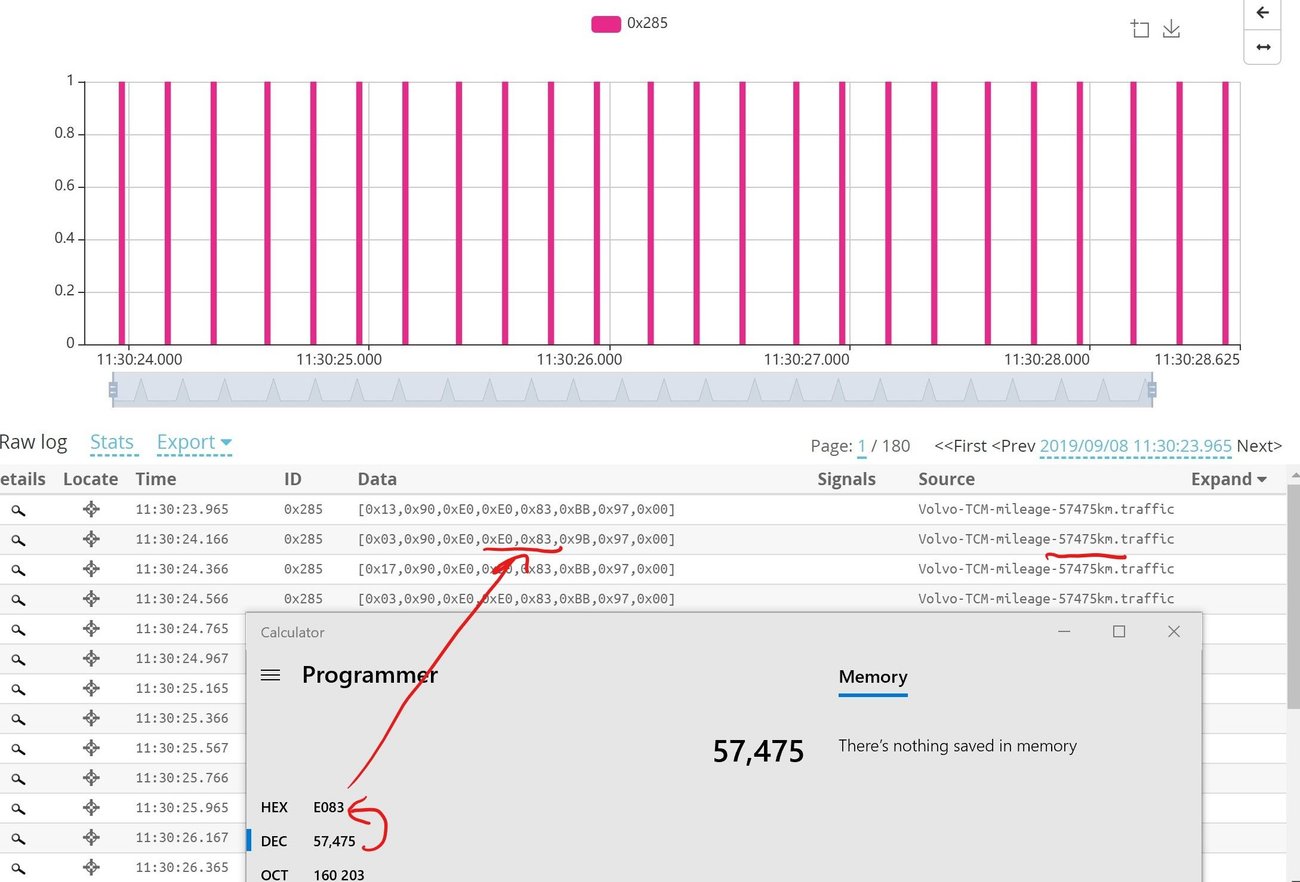Select DEC number base in Calculator
Viewport: 1300px width, 882px height.
(x=274, y=841)
